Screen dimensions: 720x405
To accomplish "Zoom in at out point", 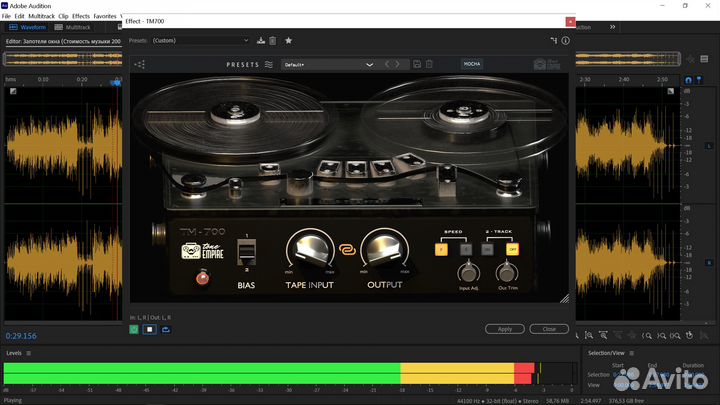I will 661,336.
